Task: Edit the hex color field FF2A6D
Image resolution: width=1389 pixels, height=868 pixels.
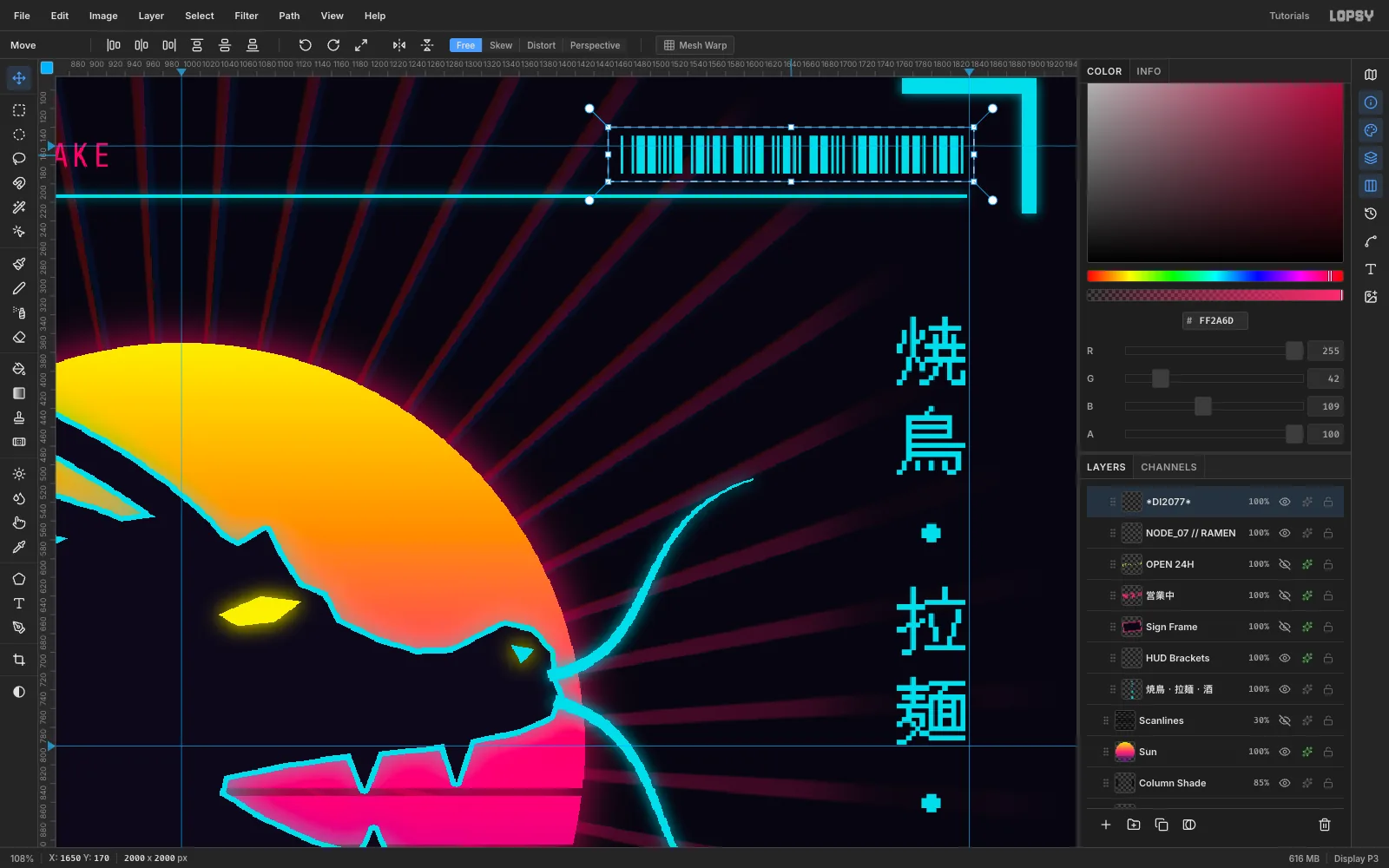Action: (x=1215, y=320)
